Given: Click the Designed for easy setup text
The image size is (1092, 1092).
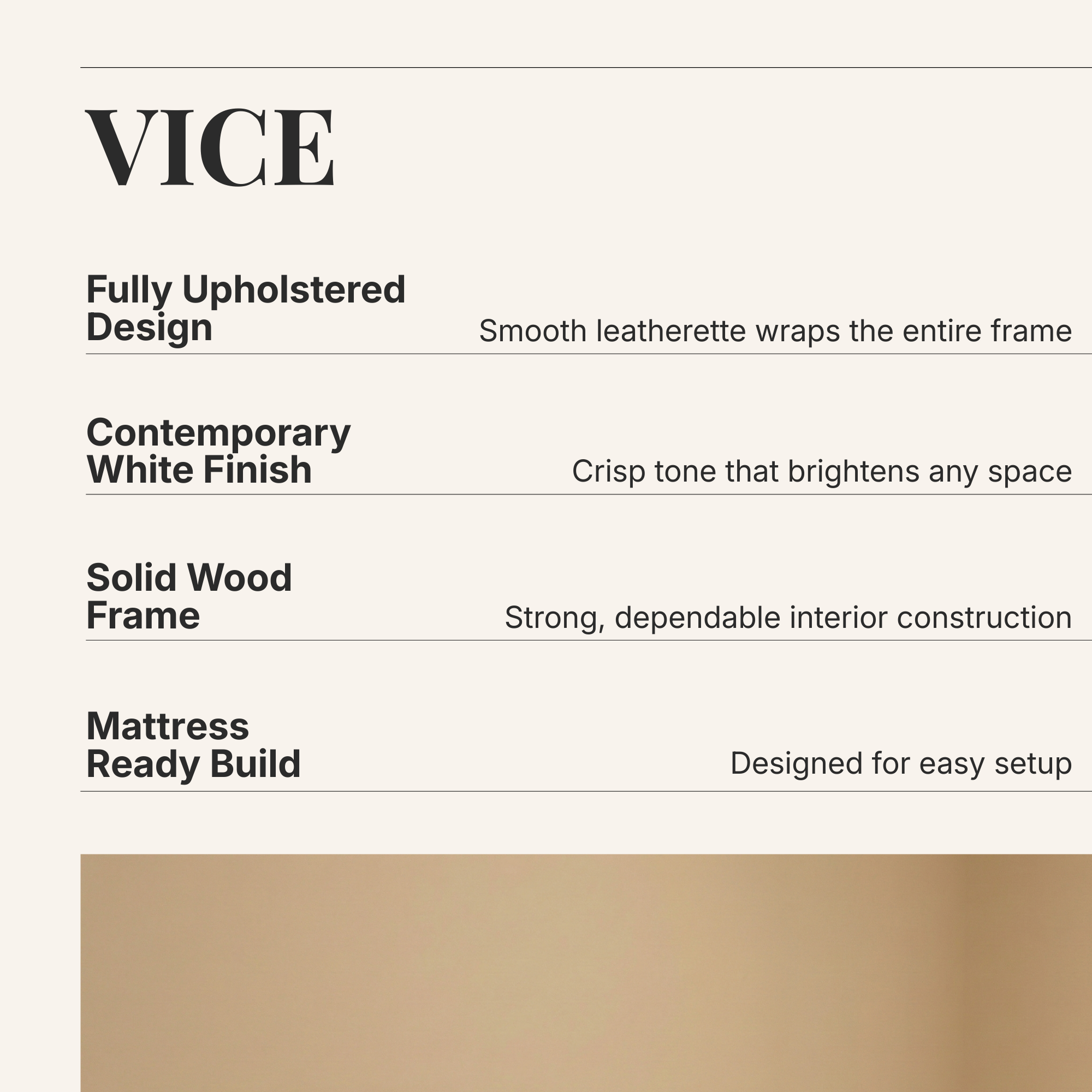Looking at the screenshot, I should [901, 763].
